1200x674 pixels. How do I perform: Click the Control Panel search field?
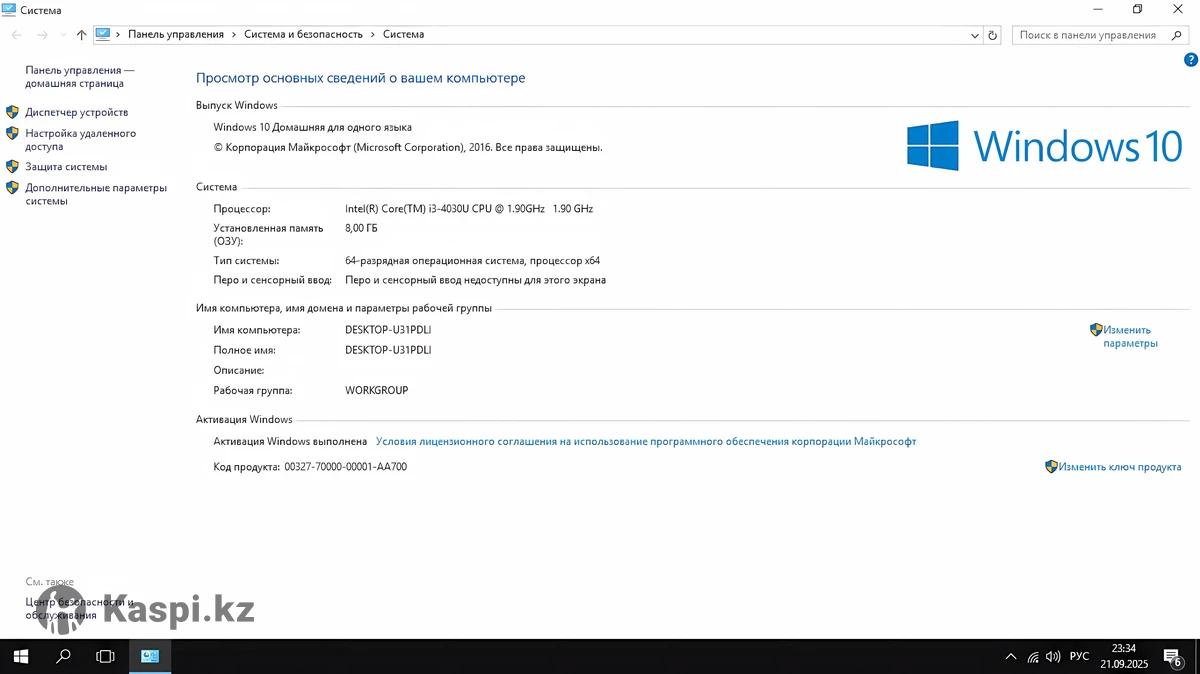[1085, 35]
